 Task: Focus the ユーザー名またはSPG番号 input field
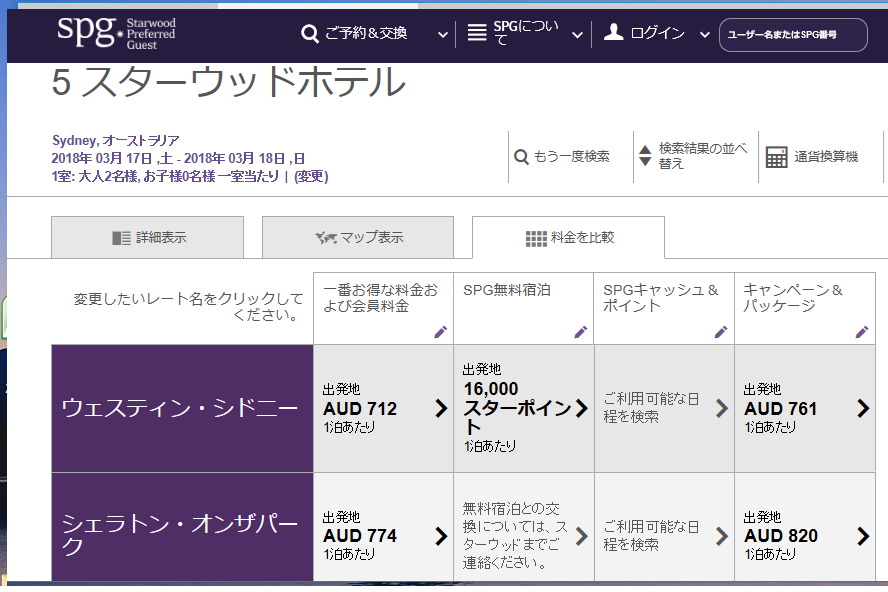793,35
